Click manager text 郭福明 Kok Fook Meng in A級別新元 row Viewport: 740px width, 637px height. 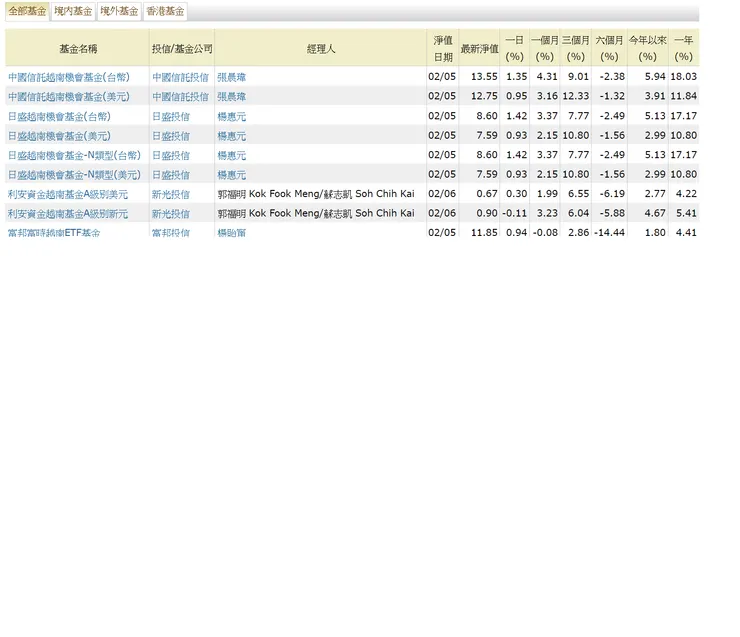pos(269,213)
